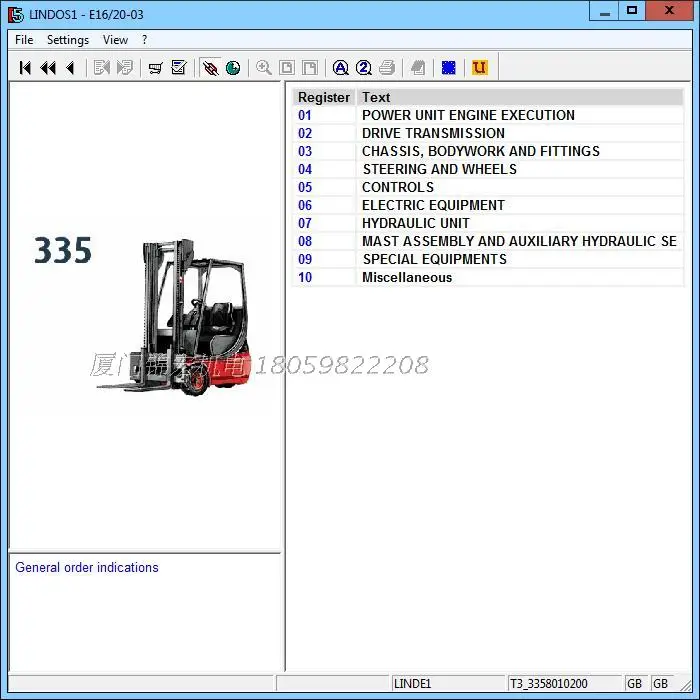This screenshot has width=700, height=700.
Task: Click the 'CONTROLS' row text
Action: (398, 187)
